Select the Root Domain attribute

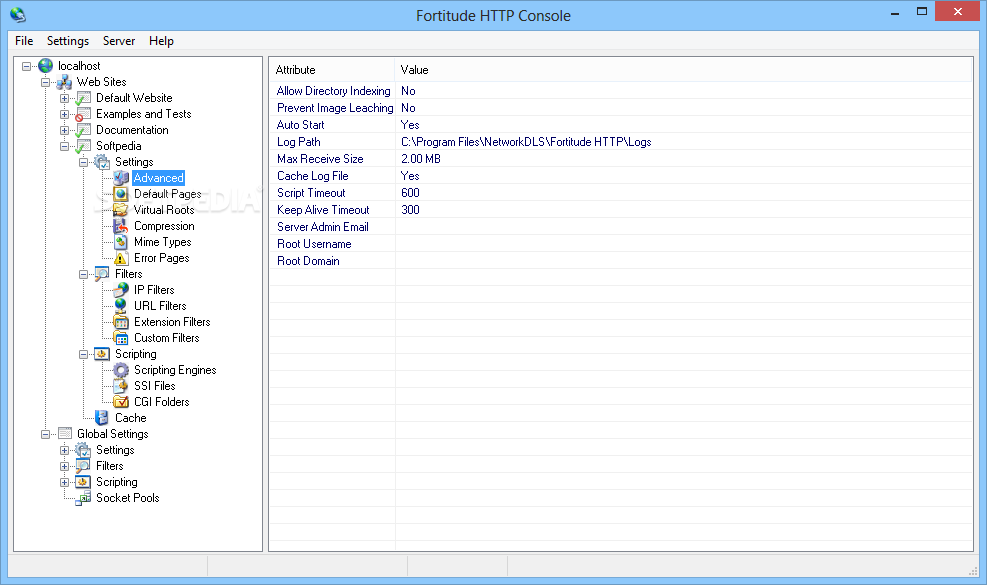[308, 261]
